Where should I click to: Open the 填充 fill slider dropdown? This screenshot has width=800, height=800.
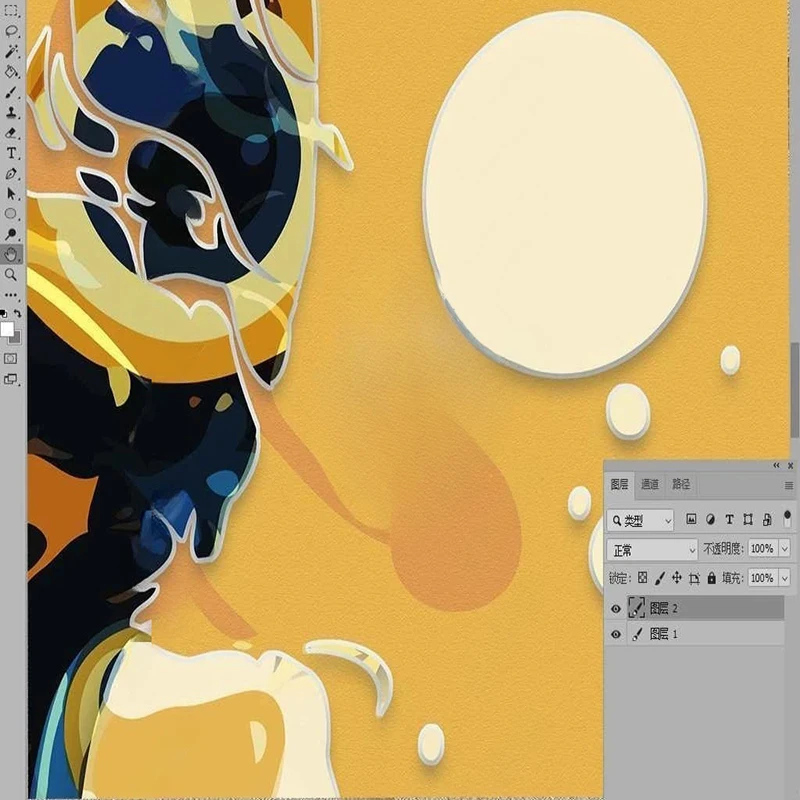pyautogui.click(x=785, y=578)
